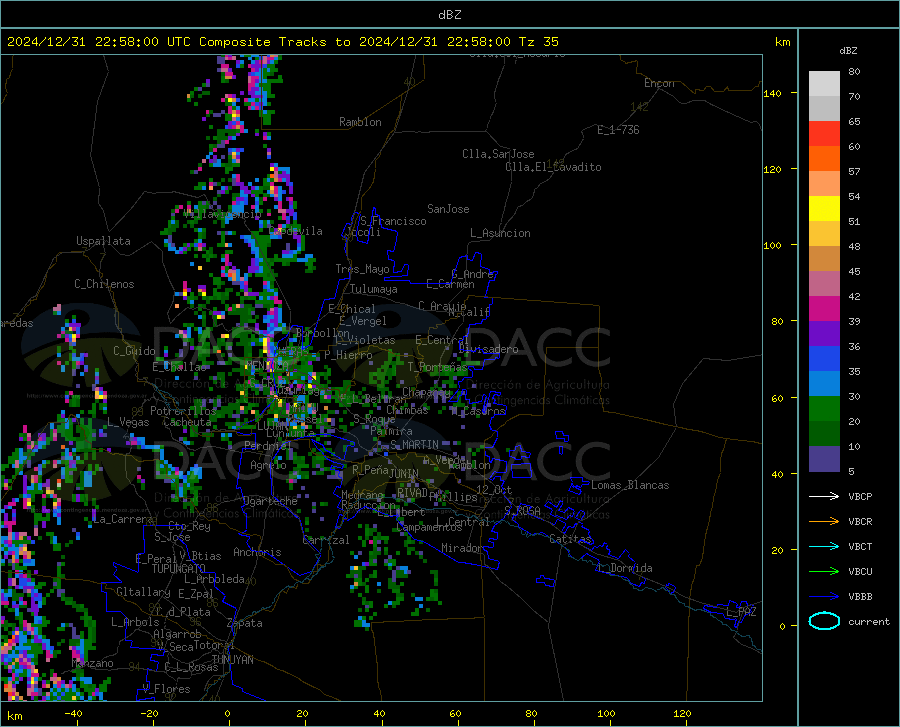Select the dark purple 5 dBZ swatch

click(x=824, y=459)
